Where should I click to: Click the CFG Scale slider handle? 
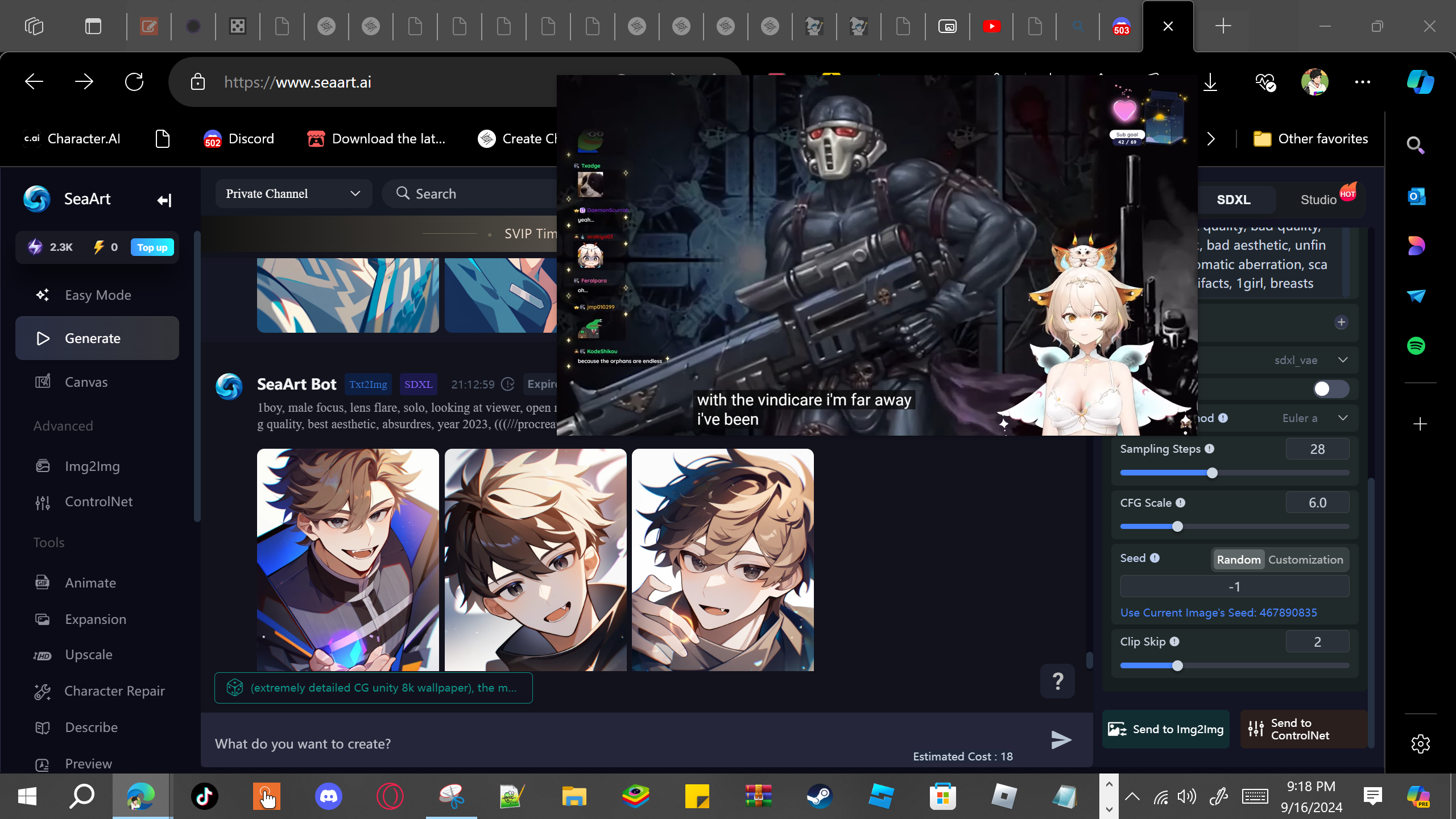coord(1177,527)
